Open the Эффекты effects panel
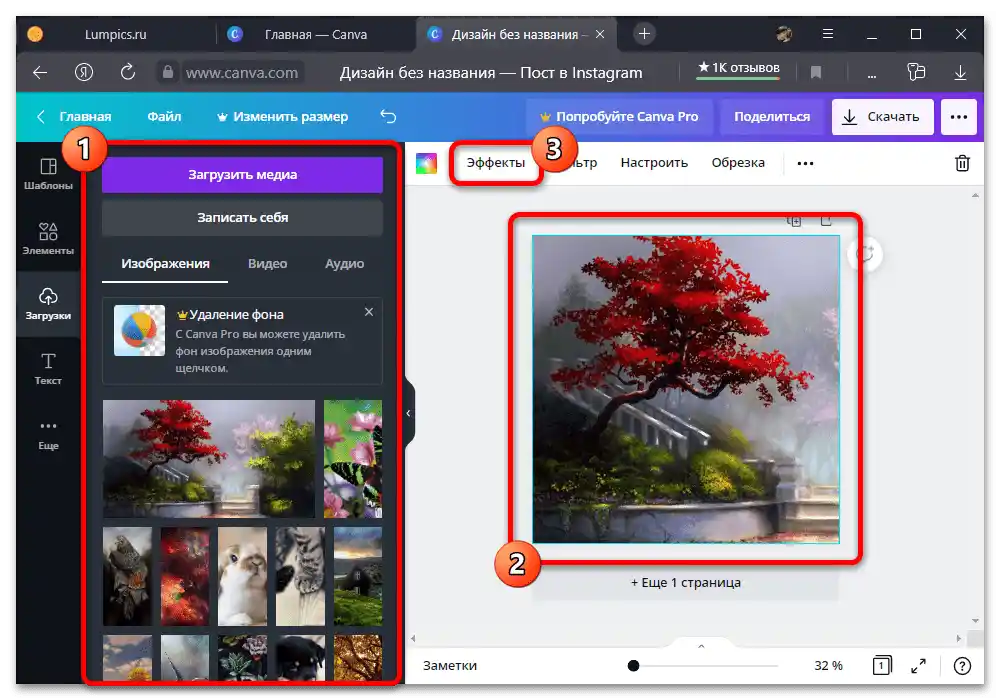Screen dimensions: 1000x700 496,163
